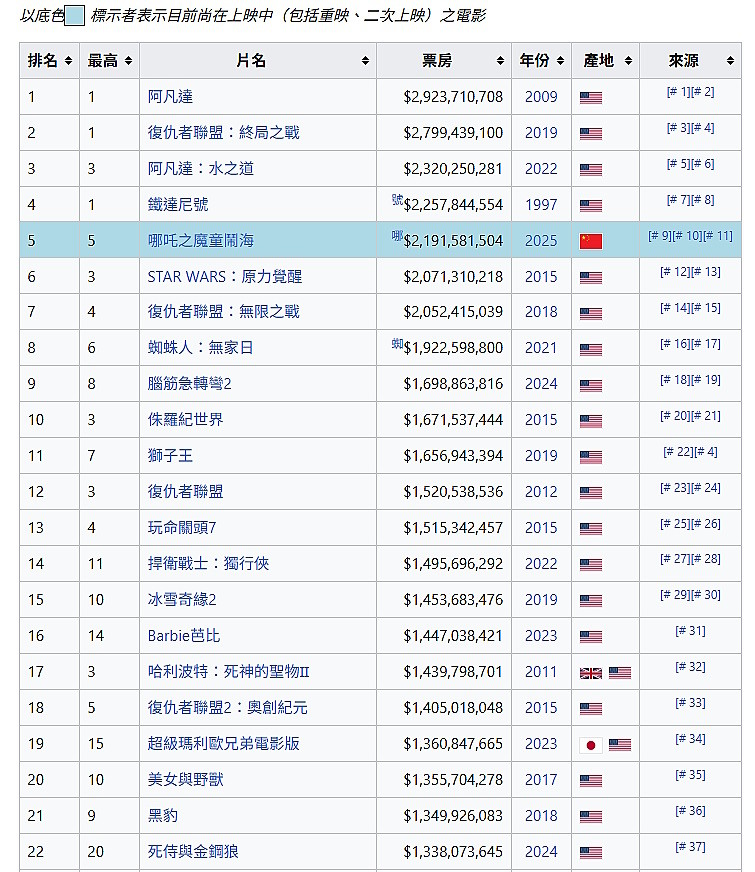Click the US flag in 美女與野獸 row
The height and width of the screenshot is (872, 755).
tap(590, 781)
